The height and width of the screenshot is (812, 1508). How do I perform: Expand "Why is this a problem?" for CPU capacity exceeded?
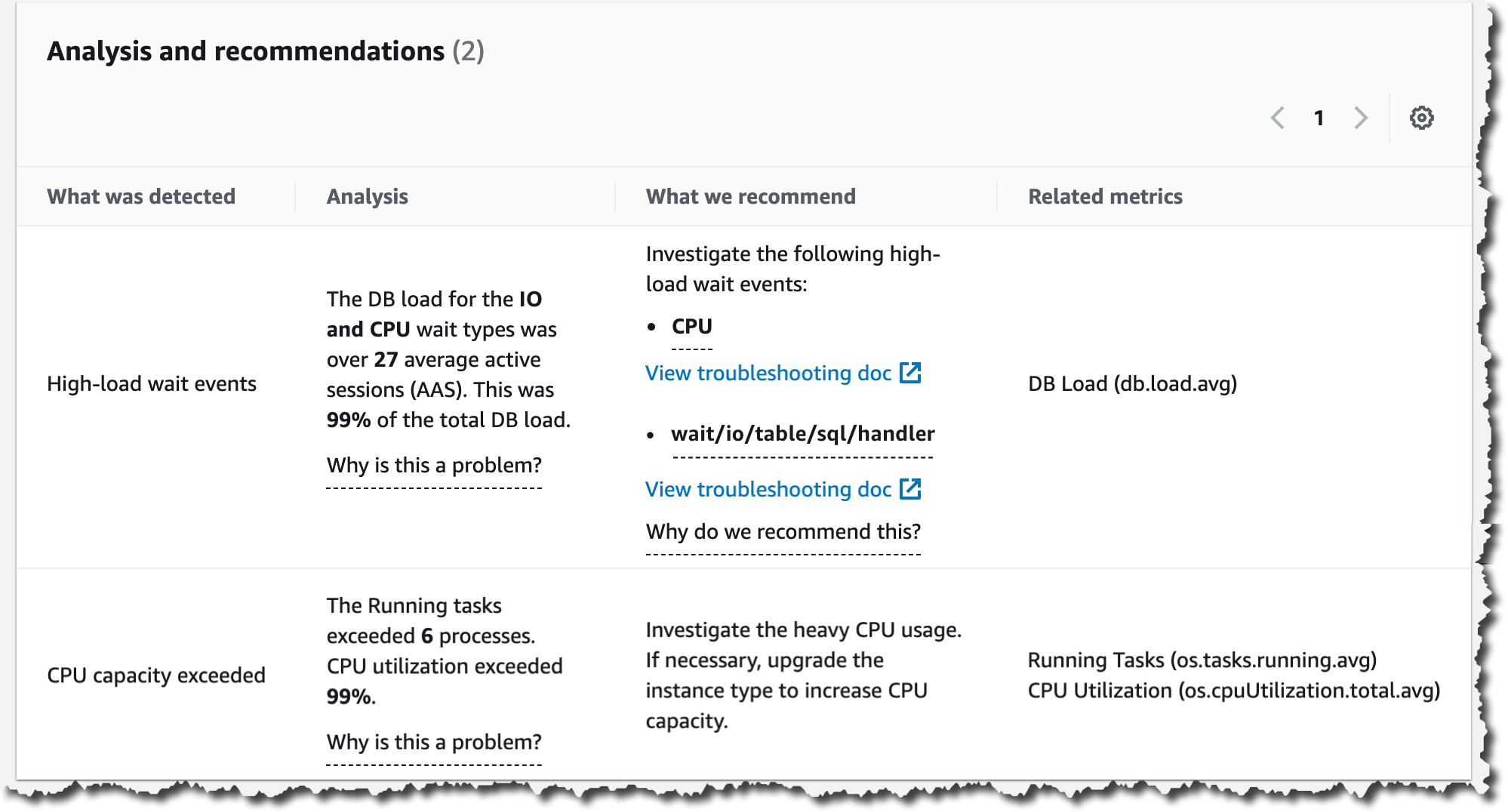click(x=434, y=742)
